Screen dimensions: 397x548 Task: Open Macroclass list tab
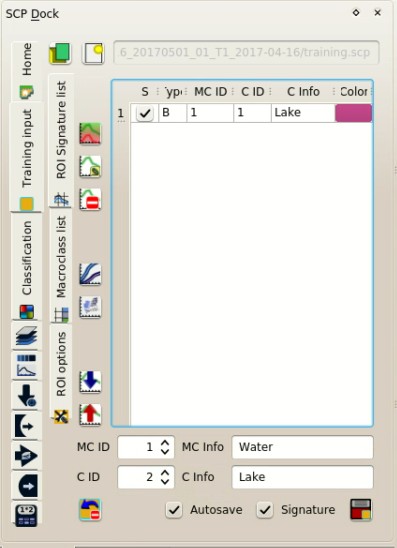pyautogui.click(x=61, y=266)
